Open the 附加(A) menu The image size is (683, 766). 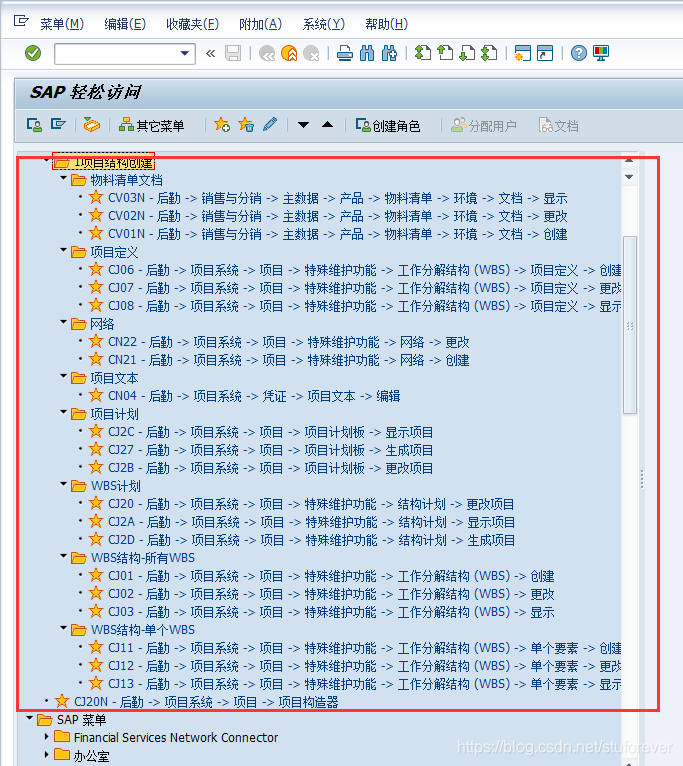pyautogui.click(x=260, y=24)
